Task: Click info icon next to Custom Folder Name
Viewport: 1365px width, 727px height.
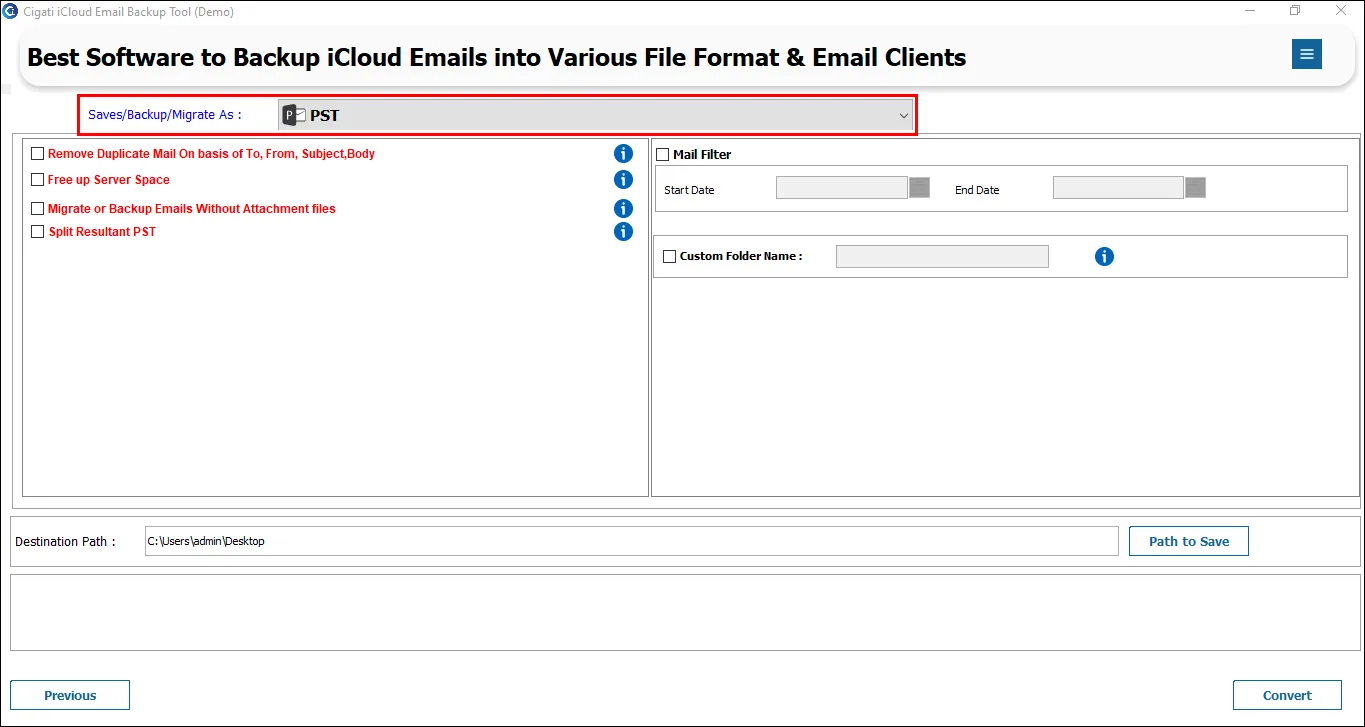Action: pyautogui.click(x=1104, y=257)
